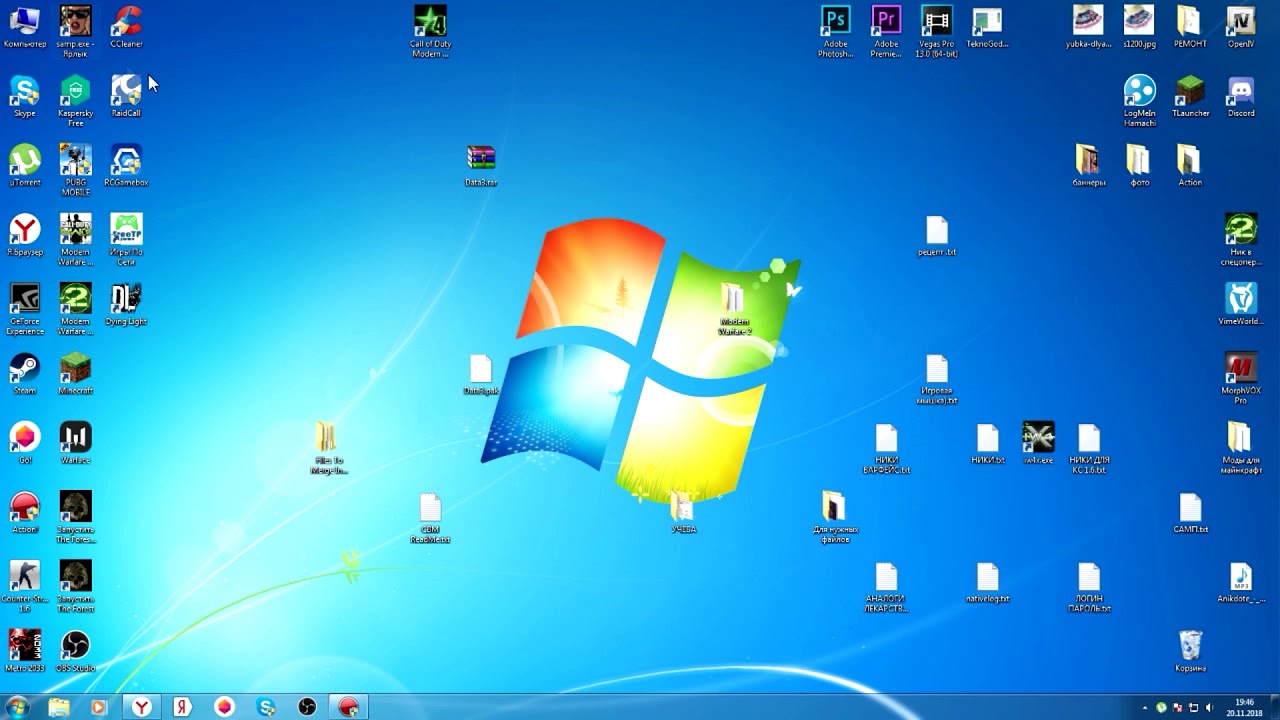Launch the samp.exe shortcut
This screenshot has height=720, width=1280.
click(x=75, y=31)
